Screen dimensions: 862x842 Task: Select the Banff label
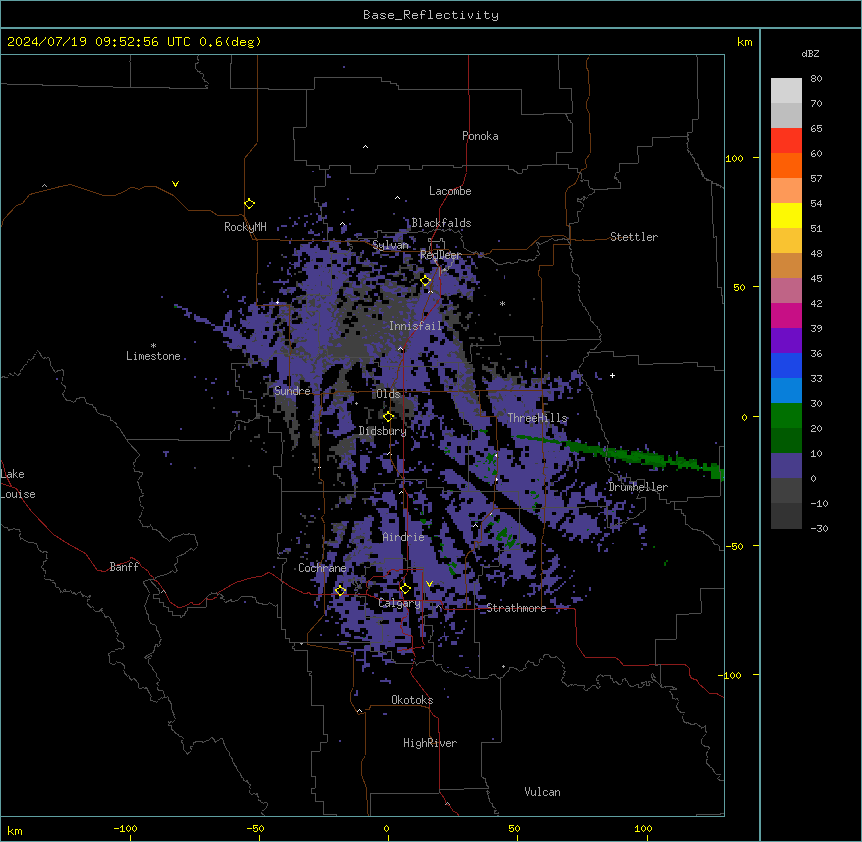pyautogui.click(x=124, y=567)
